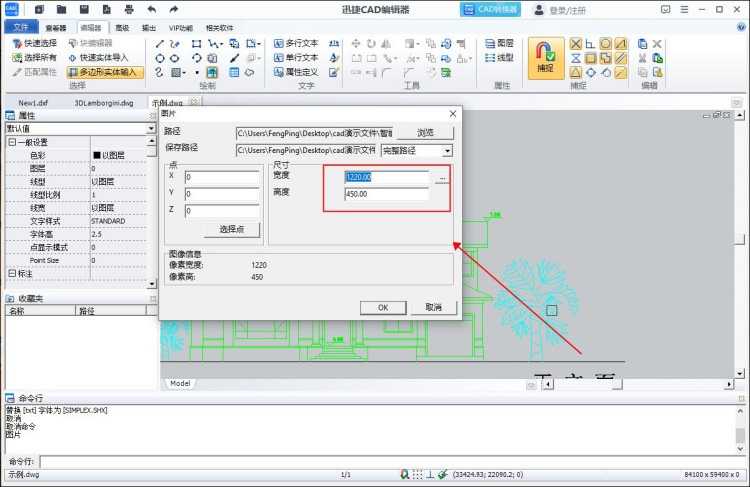
Task: Open the CAD转换器 converter button
Action: point(490,9)
